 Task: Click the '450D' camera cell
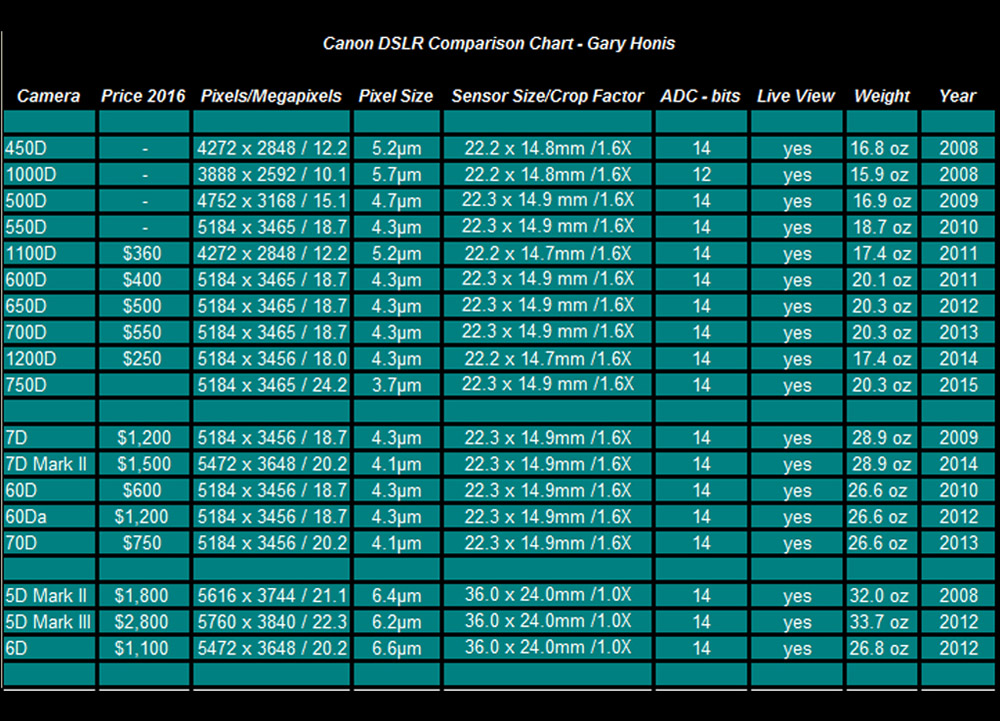(x=49, y=148)
